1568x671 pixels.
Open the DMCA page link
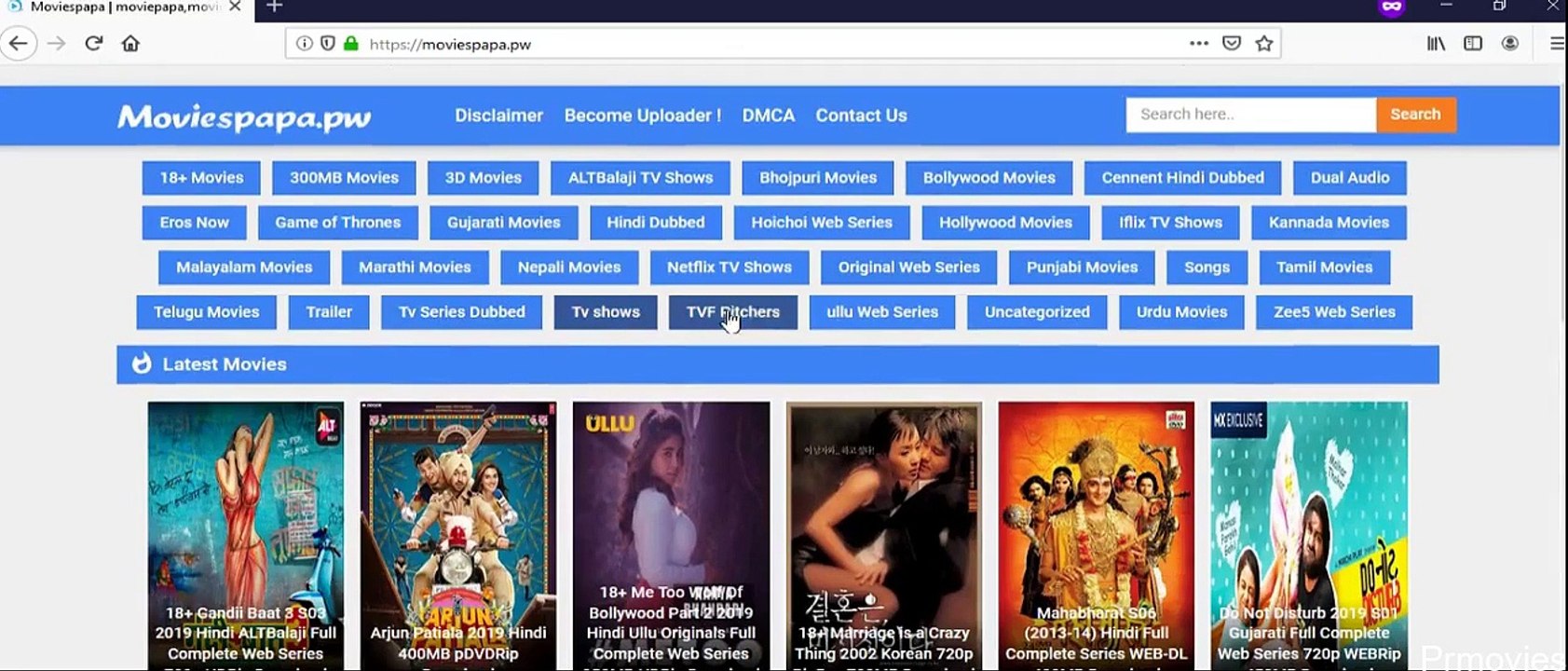coord(769,116)
